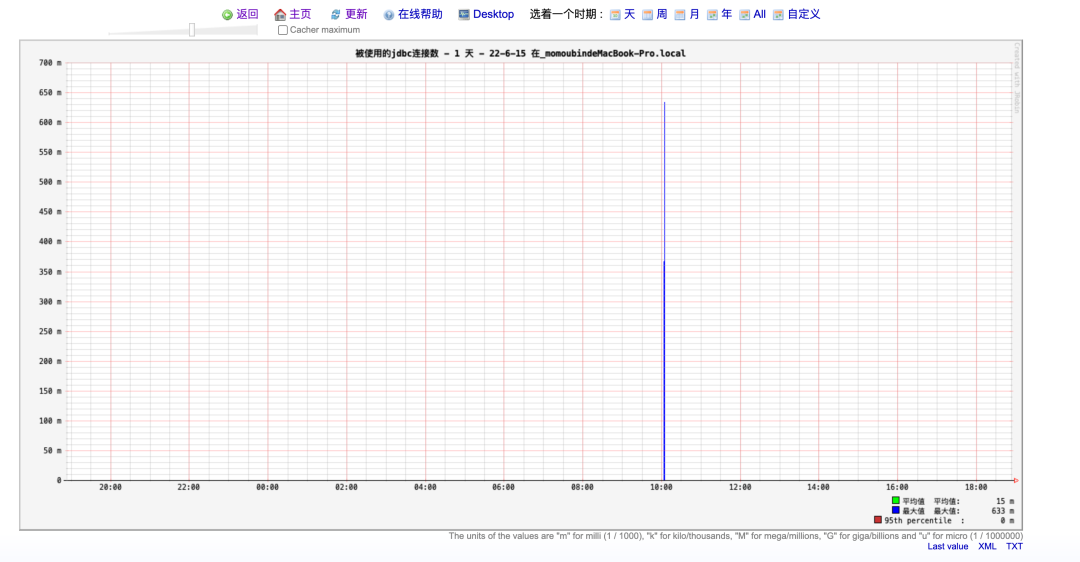This screenshot has width=1080, height=562.
Task: Click the green 平均值 legend swatch
Action: (895, 501)
